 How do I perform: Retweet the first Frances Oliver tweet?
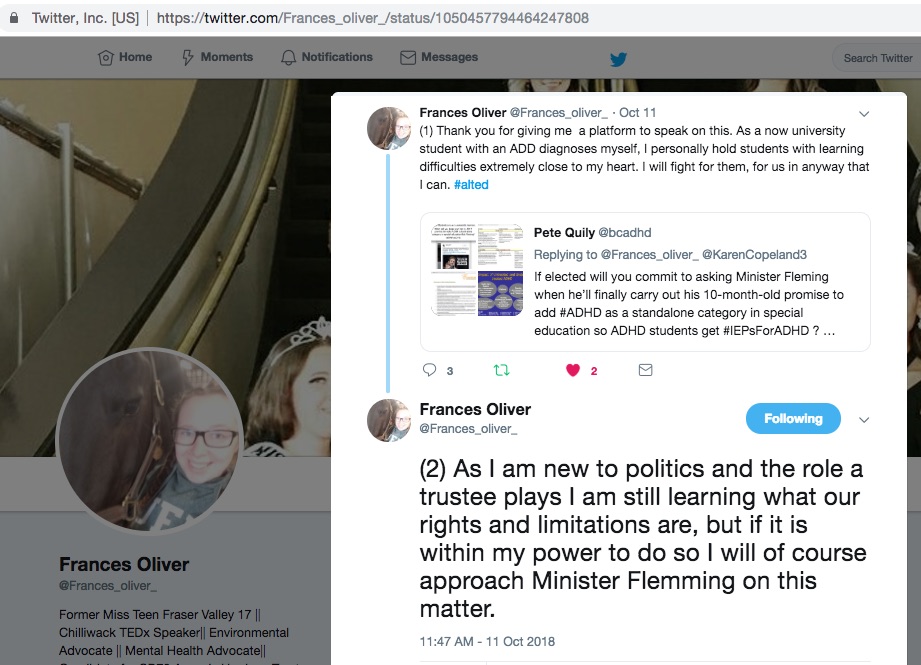(501, 370)
